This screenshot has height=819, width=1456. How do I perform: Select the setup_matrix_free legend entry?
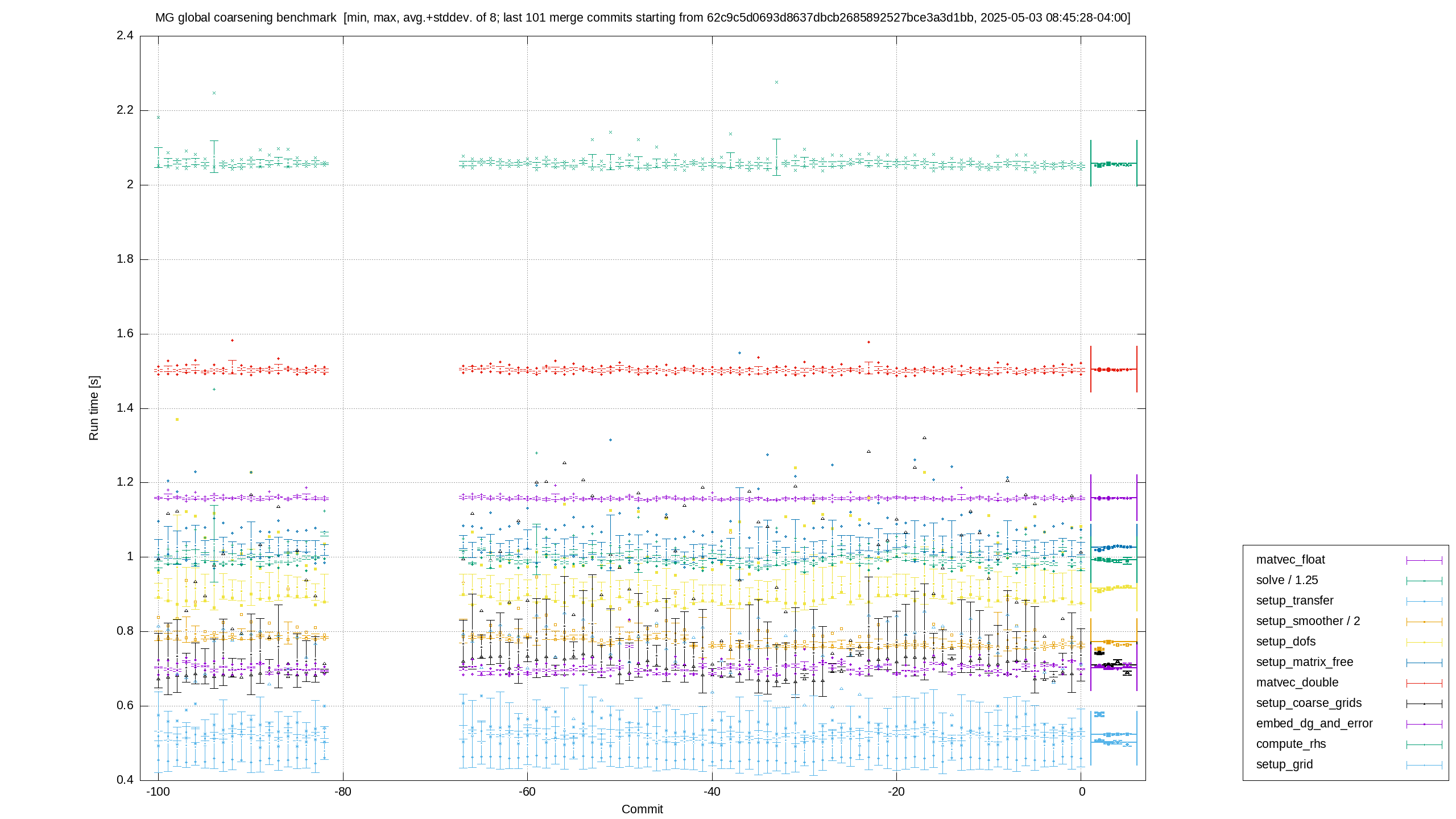coord(1305,662)
